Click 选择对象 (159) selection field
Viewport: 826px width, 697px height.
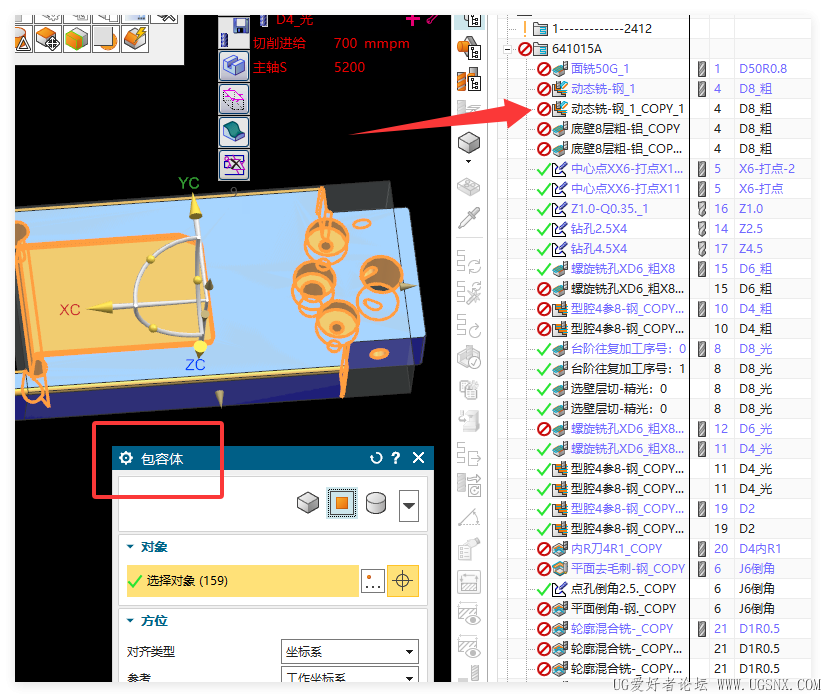243,581
